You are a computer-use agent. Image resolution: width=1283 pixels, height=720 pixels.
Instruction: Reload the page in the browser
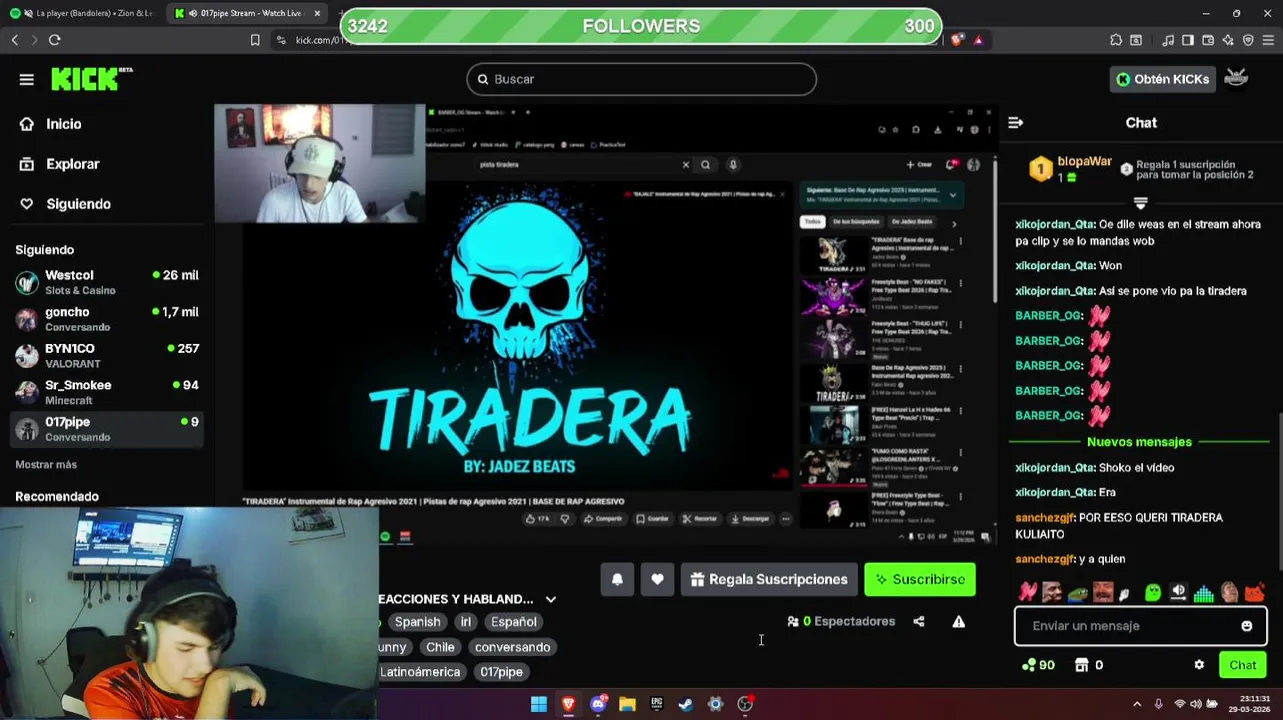[x=54, y=40]
